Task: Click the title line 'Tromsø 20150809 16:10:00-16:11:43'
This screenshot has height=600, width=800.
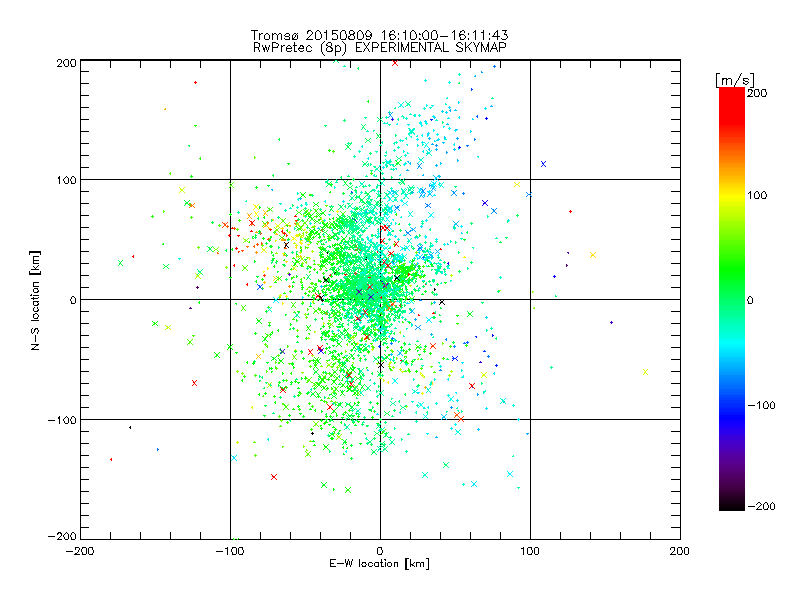Action: [379, 35]
